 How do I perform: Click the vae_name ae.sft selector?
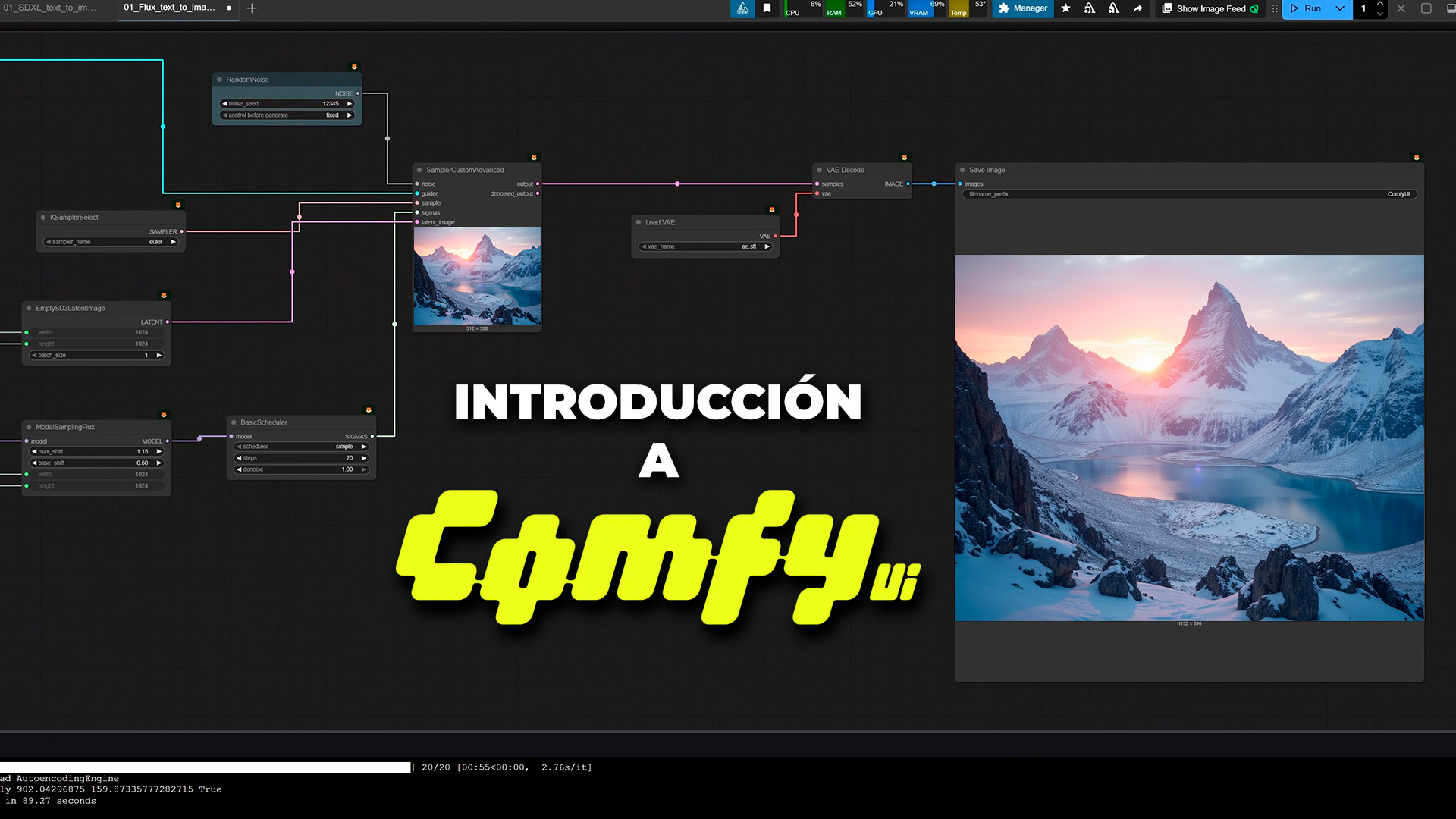click(x=705, y=246)
